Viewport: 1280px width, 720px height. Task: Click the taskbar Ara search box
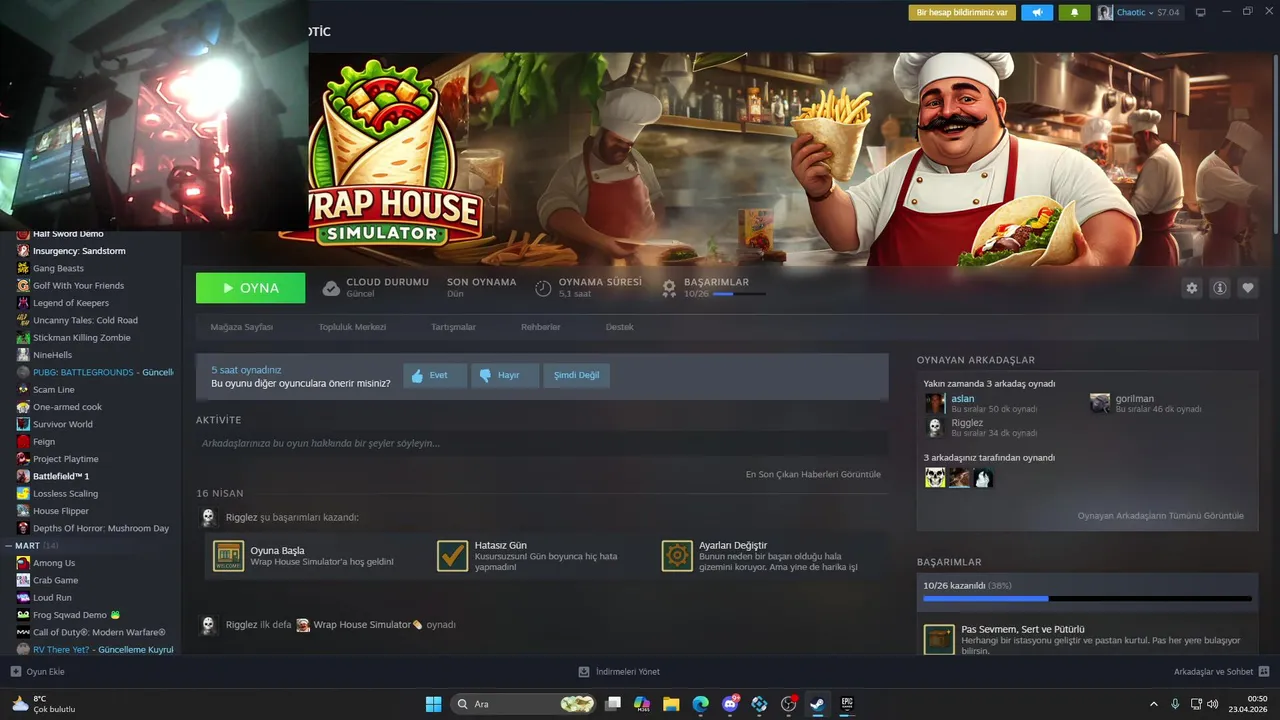523,704
